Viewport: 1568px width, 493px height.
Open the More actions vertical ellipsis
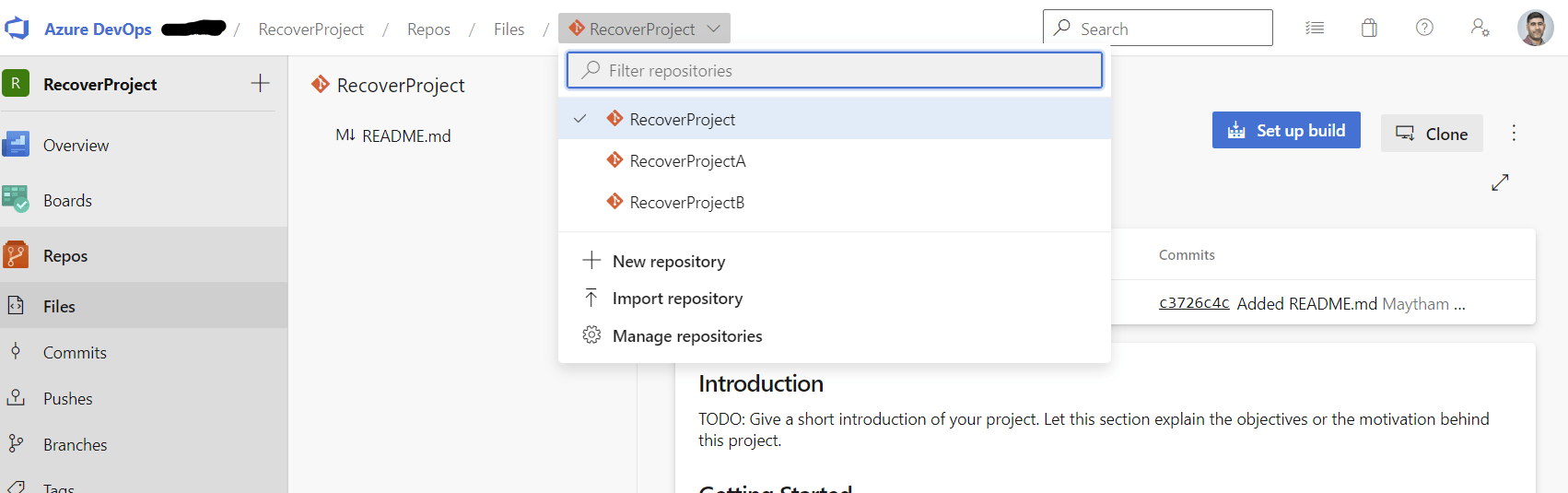(1514, 133)
